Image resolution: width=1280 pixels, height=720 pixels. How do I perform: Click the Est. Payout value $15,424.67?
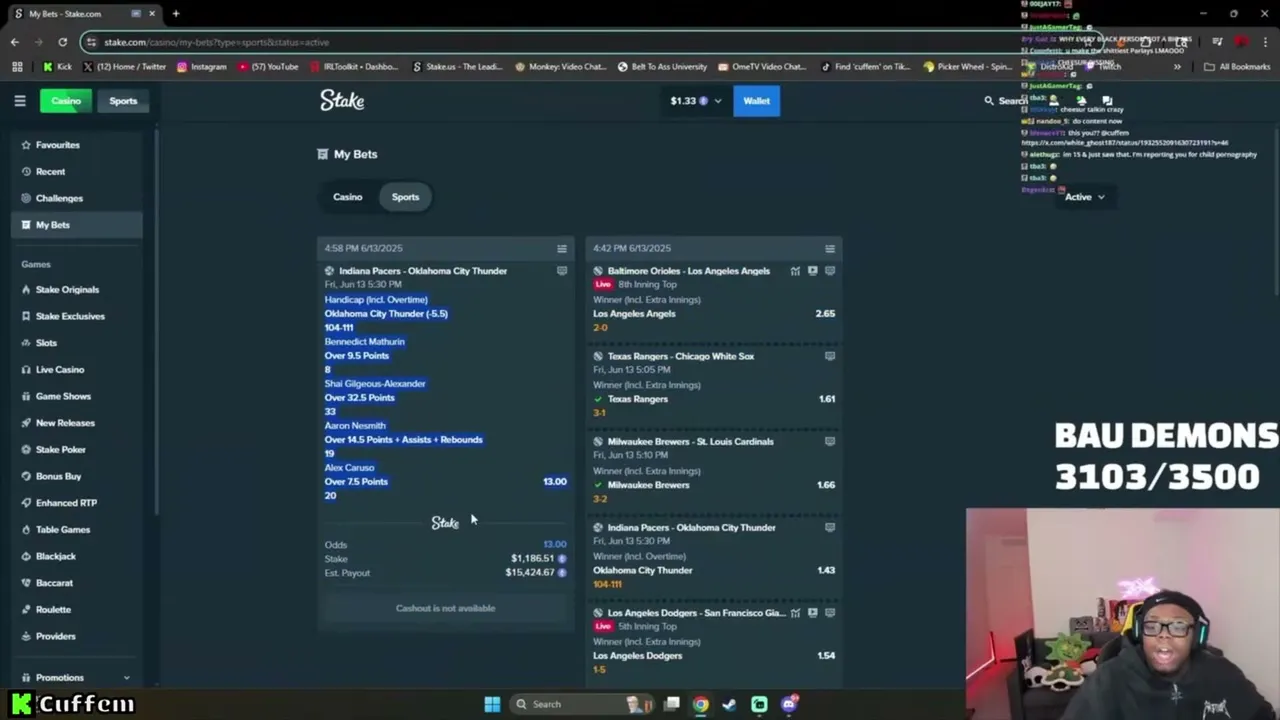(x=530, y=573)
